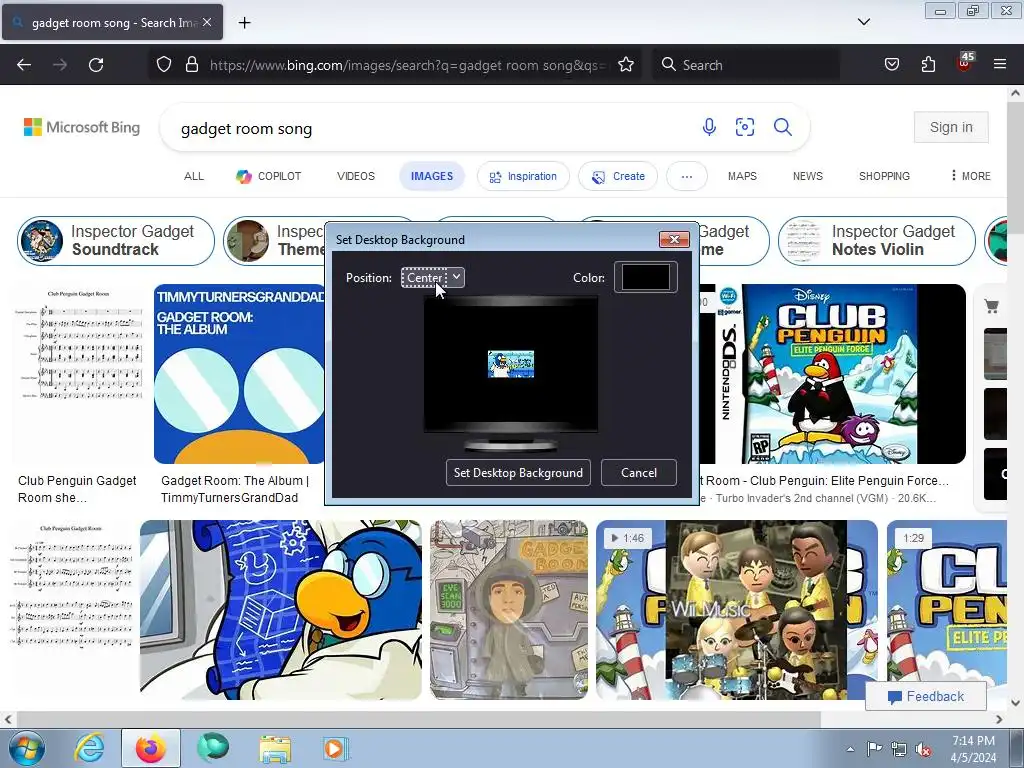Expand the MORE menu
This screenshot has height=768, width=1024.
coord(971,176)
